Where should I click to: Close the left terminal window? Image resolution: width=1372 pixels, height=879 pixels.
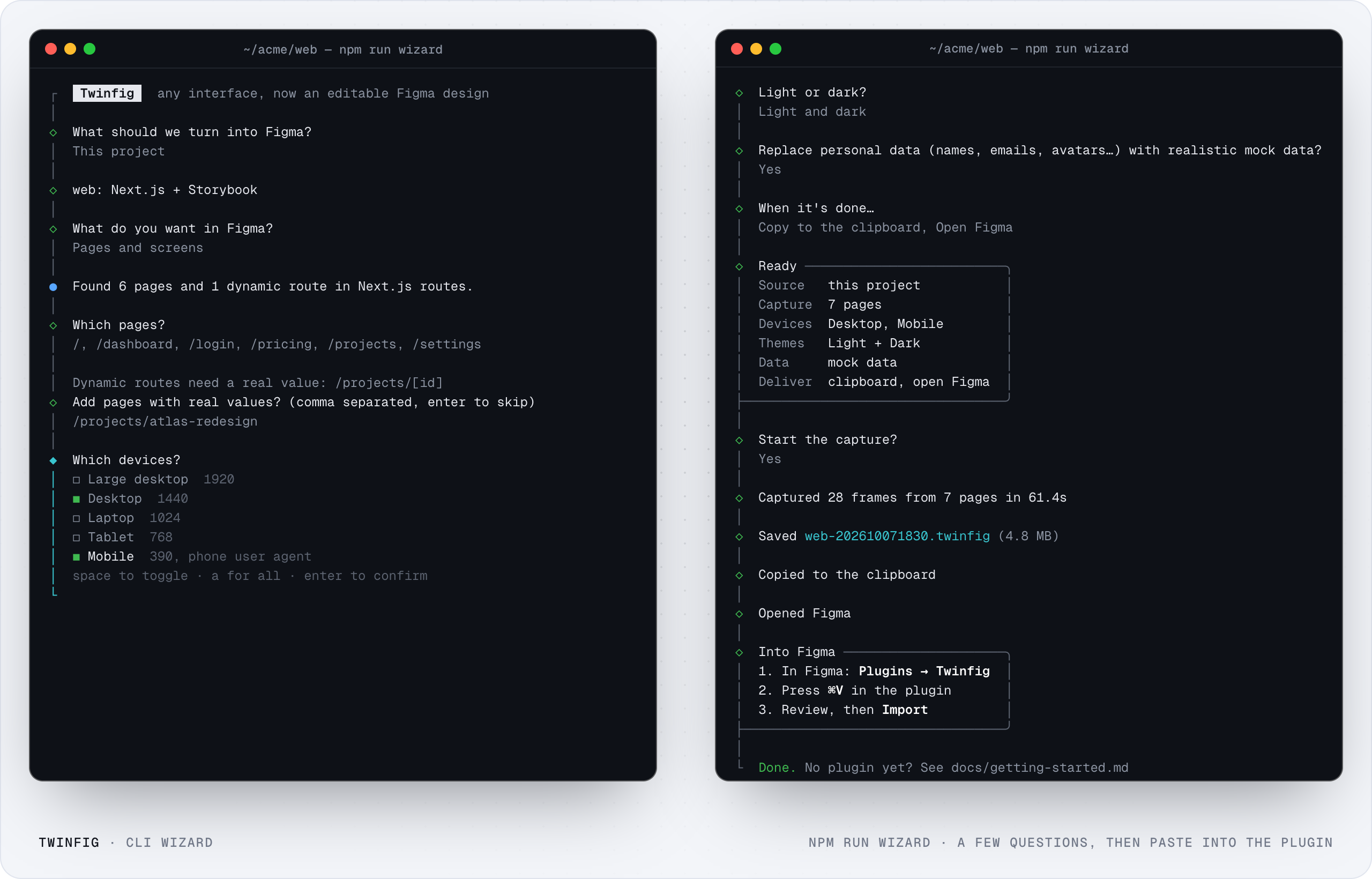51,49
